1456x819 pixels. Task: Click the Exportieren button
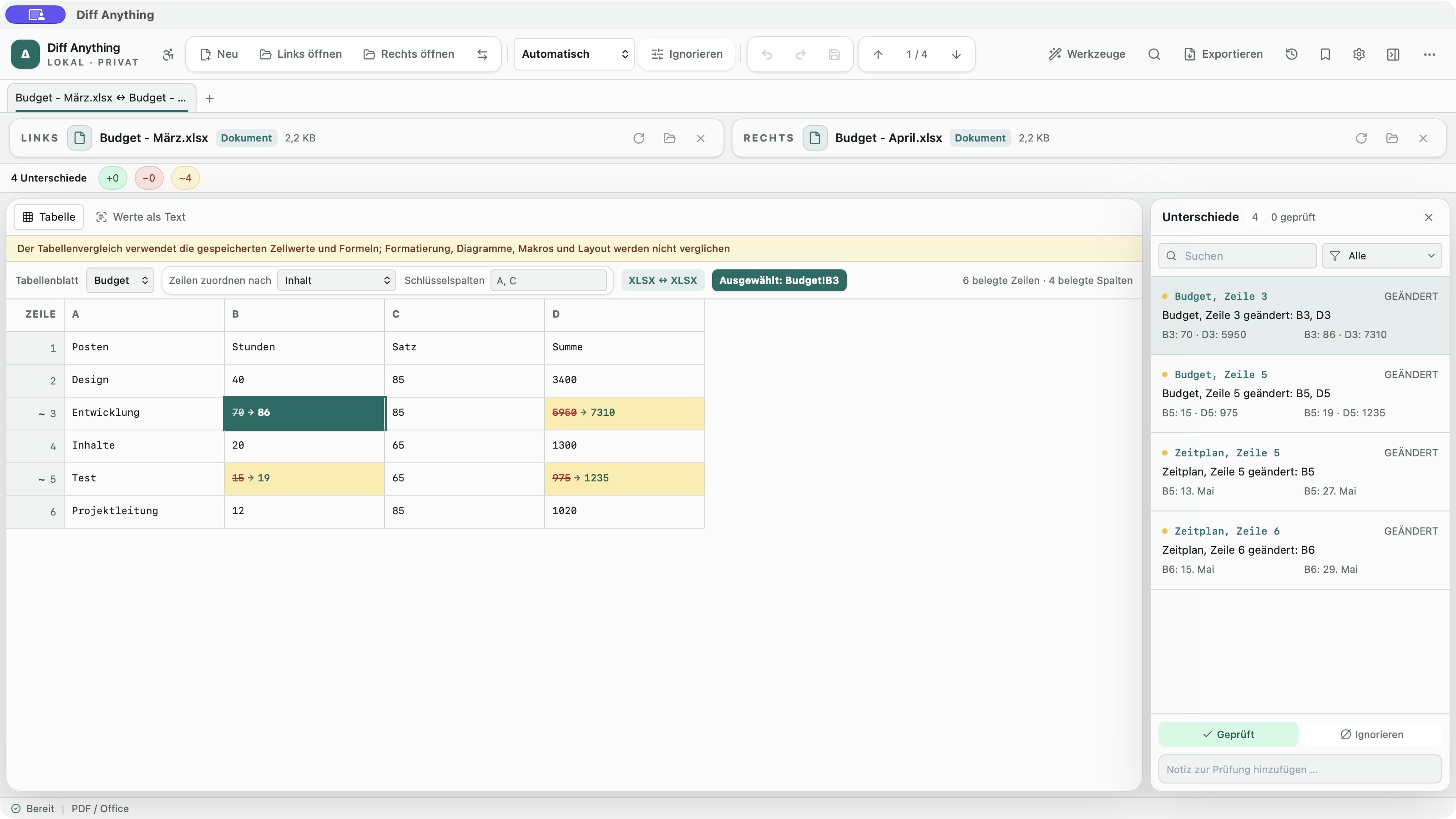point(1223,54)
